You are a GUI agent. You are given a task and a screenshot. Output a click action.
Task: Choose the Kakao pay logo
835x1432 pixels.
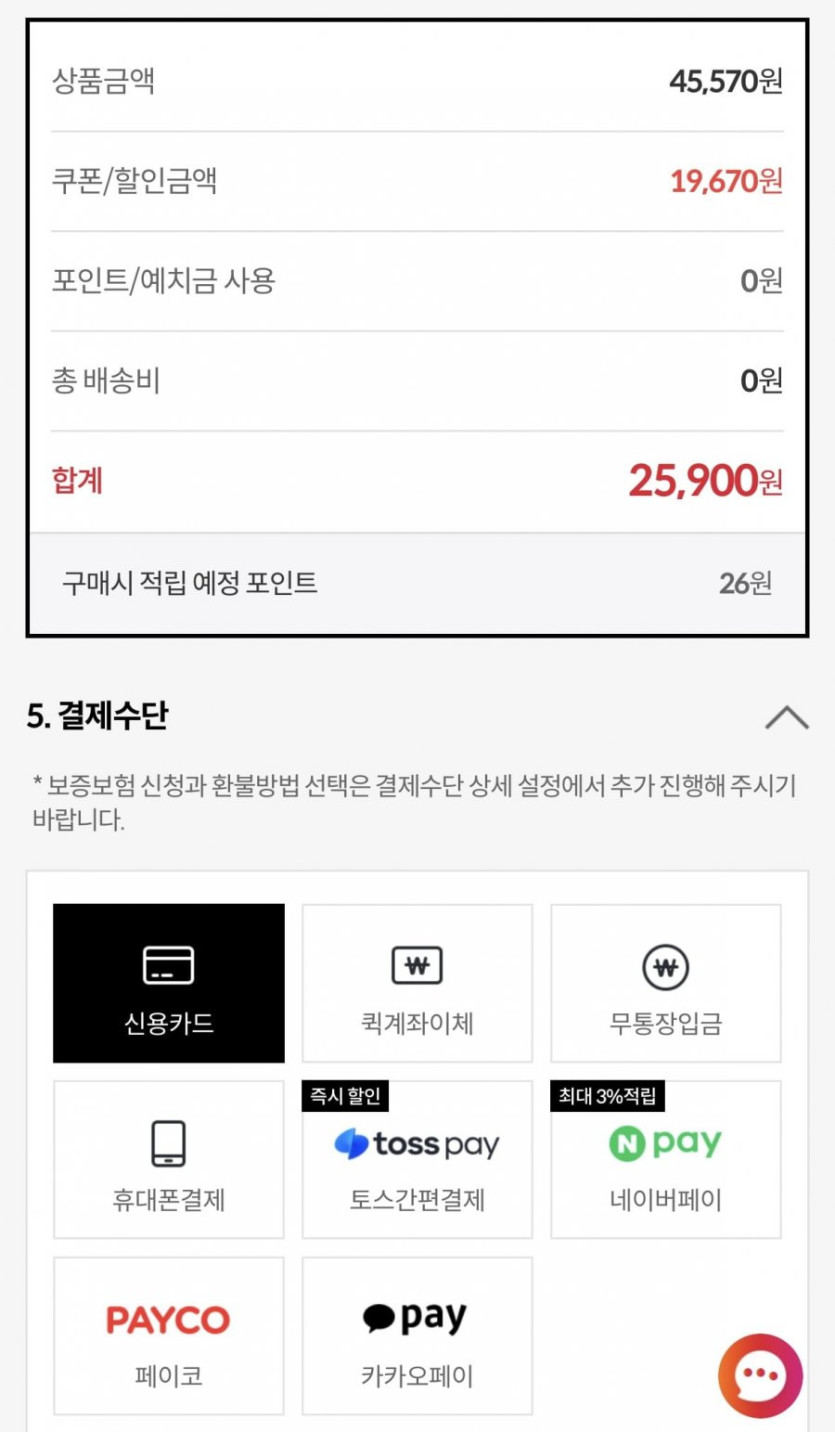(415, 1319)
